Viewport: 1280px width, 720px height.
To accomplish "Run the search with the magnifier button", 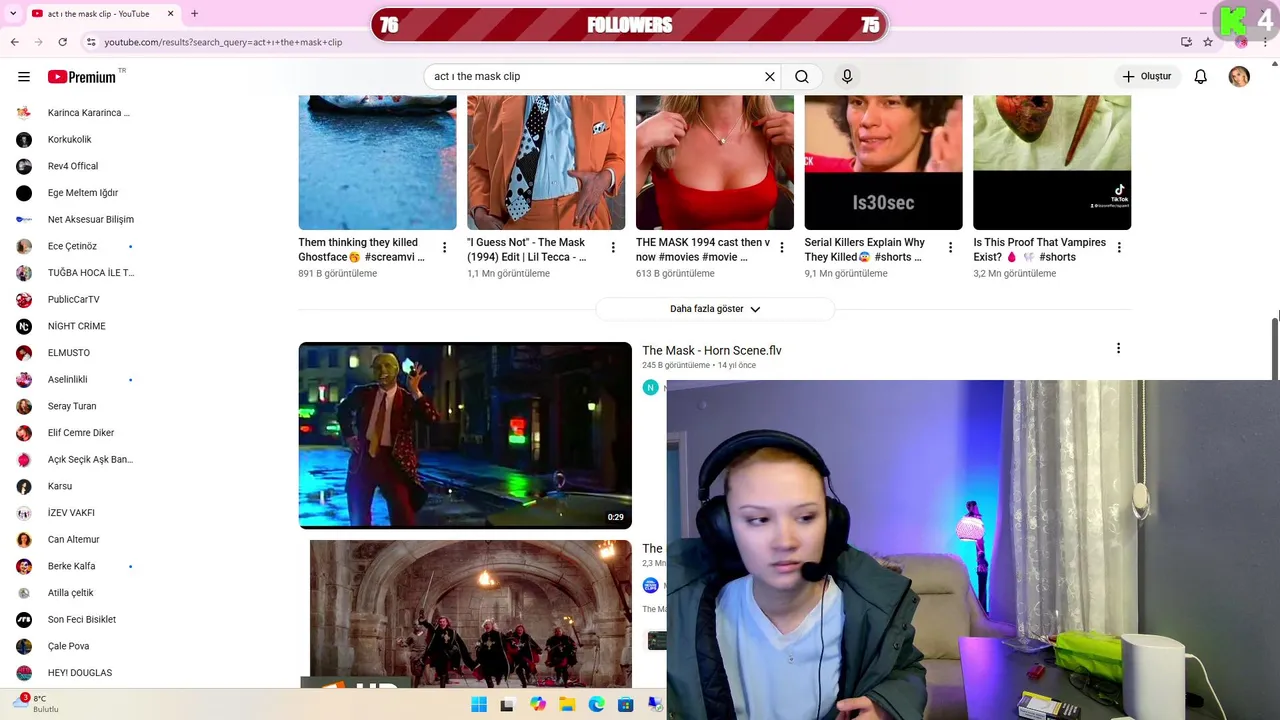I will click(x=802, y=76).
